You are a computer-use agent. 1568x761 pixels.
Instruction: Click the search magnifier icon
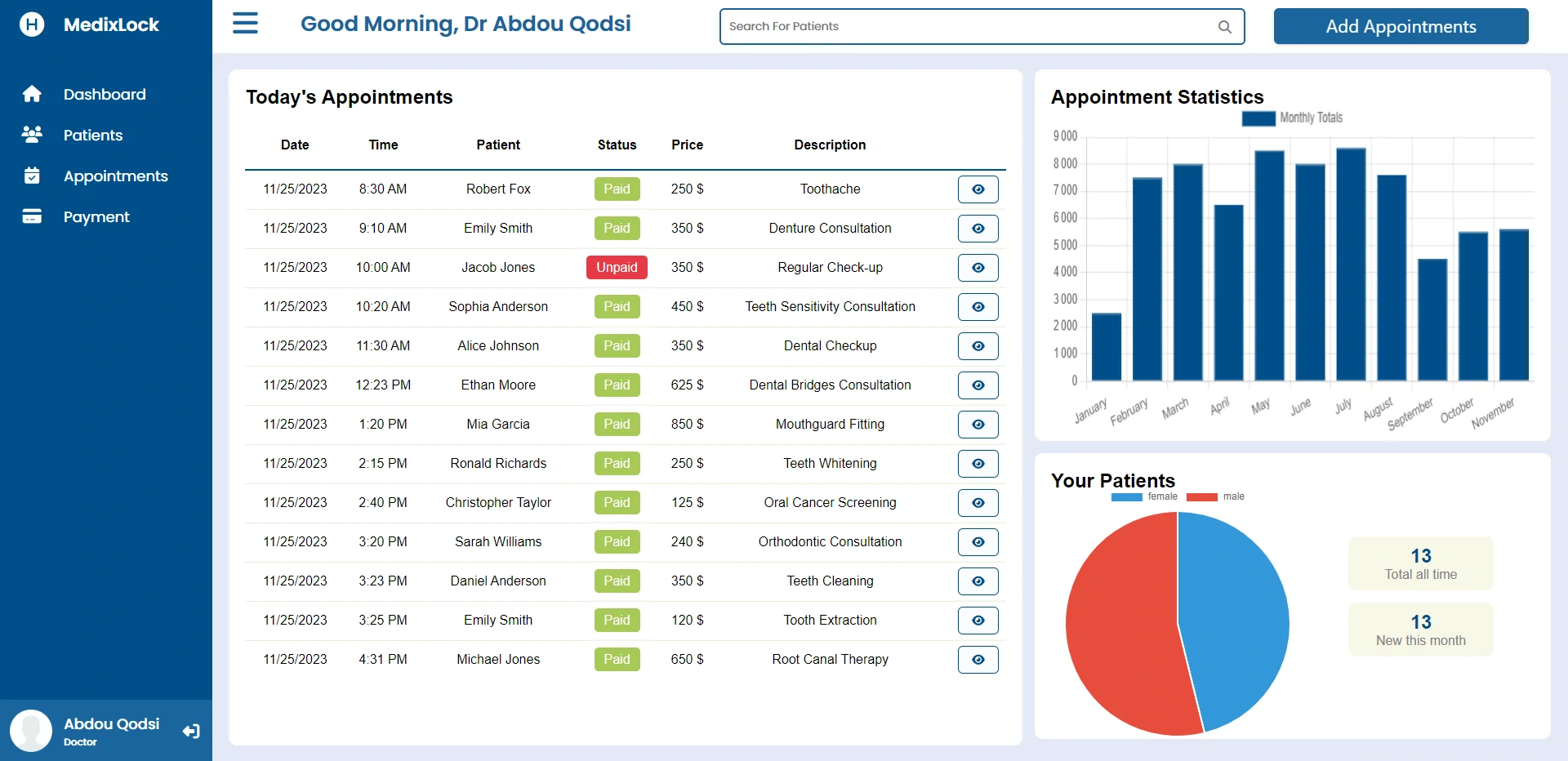(x=1224, y=27)
